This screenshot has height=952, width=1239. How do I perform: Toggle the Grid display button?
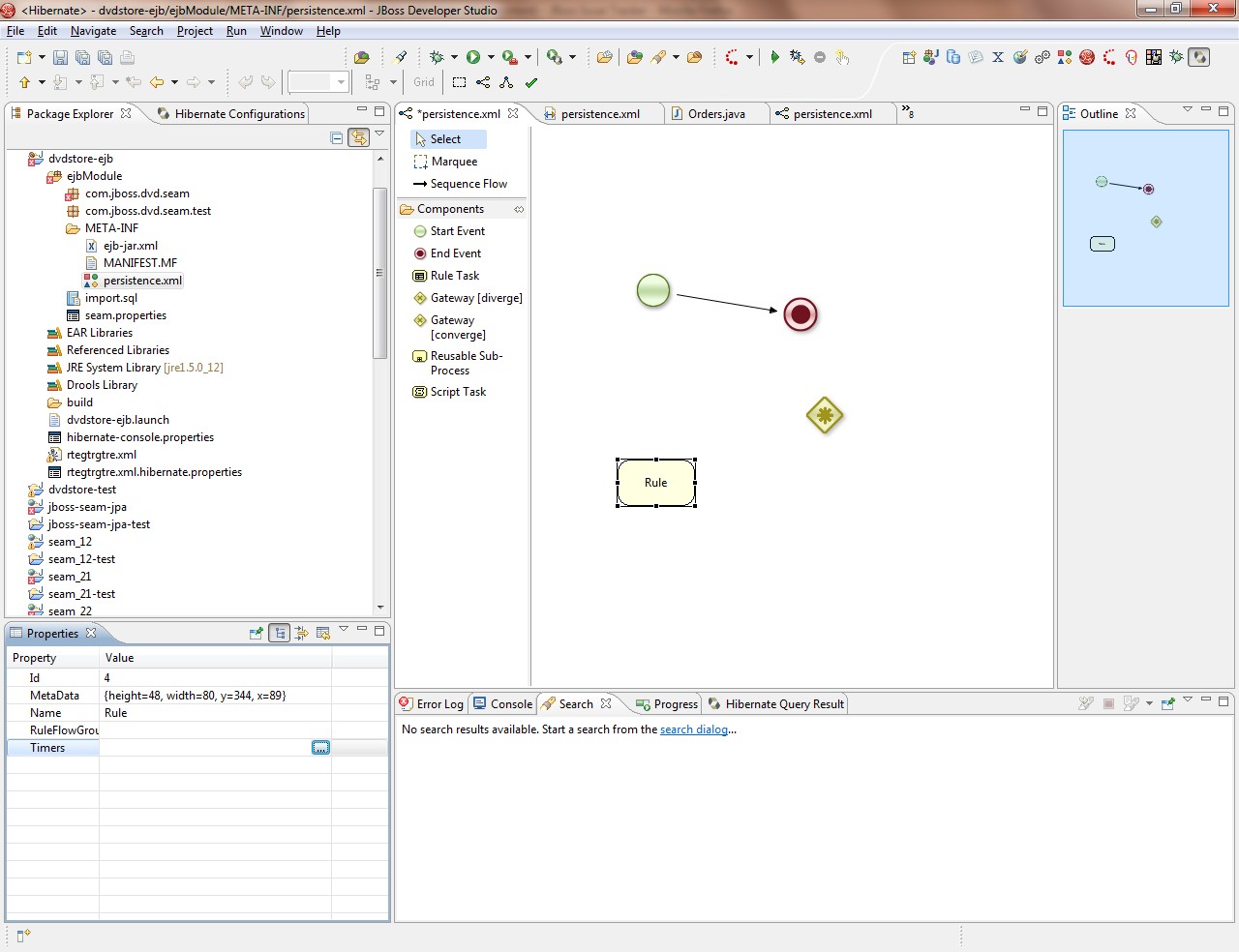(x=424, y=82)
